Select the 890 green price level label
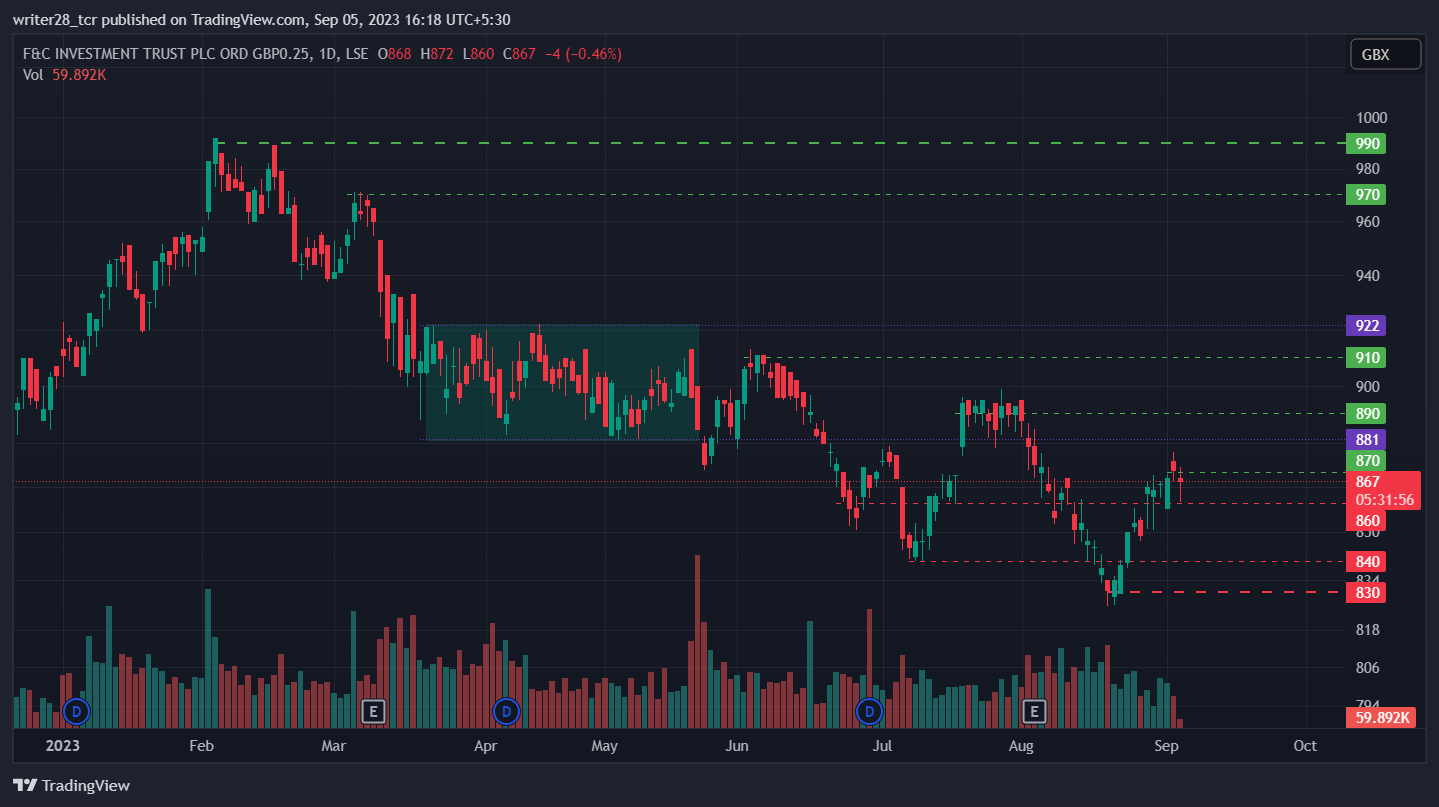The height and width of the screenshot is (807, 1439). coord(1368,413)
